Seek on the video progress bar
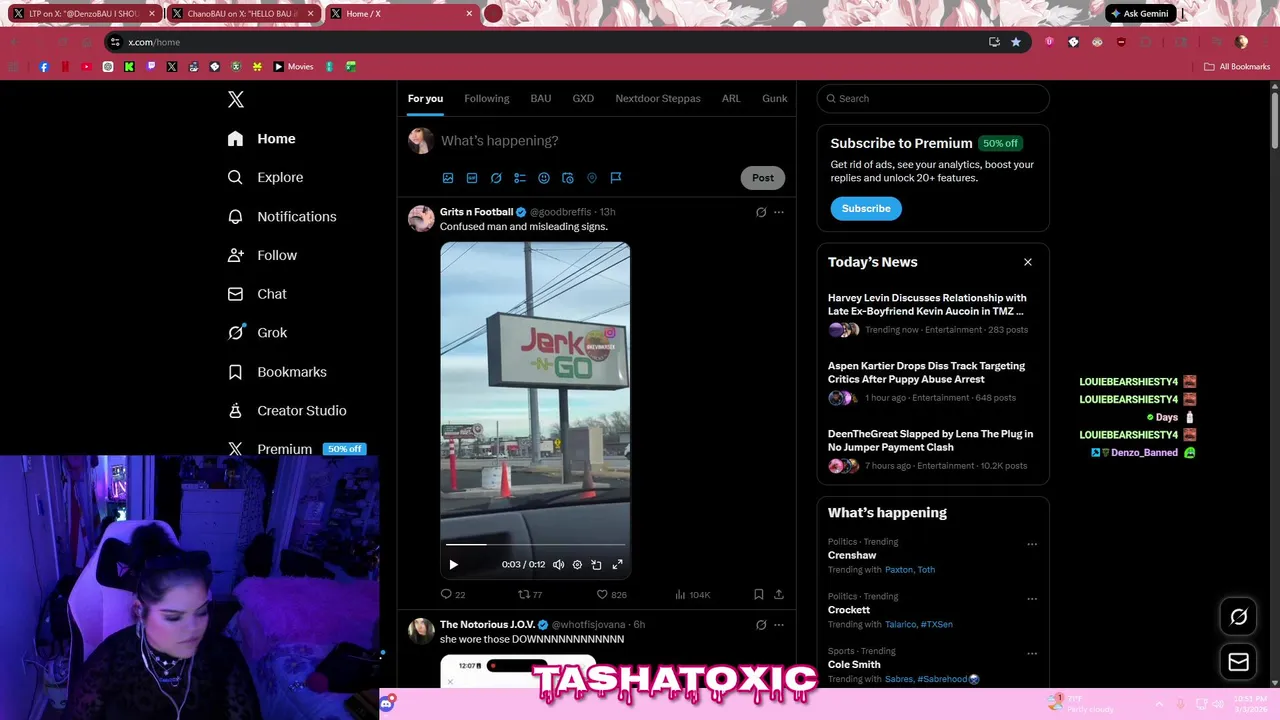 [x=535, y=545]
